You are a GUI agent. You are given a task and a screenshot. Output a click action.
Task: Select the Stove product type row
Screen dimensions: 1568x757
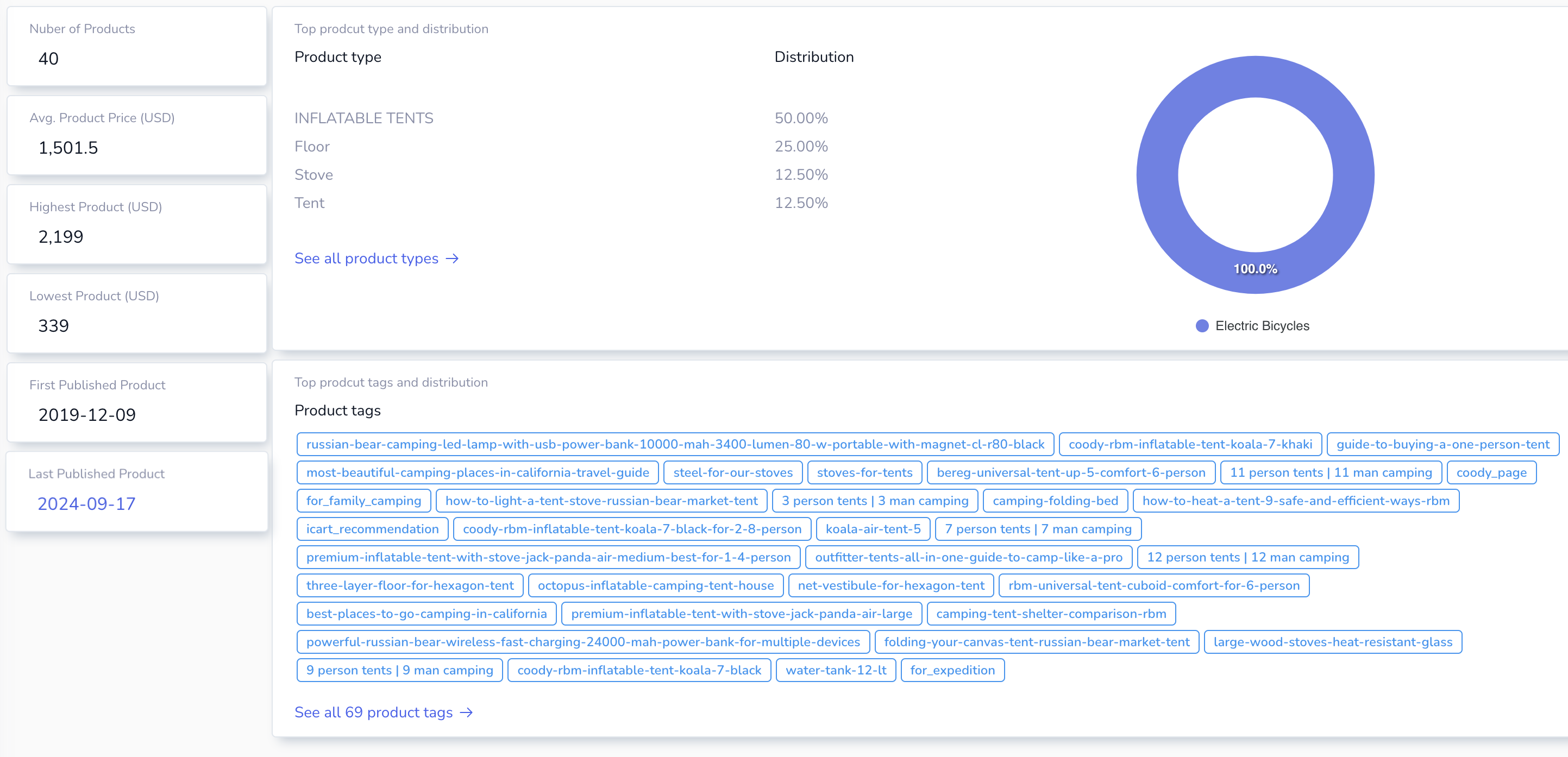pos(313,175)
